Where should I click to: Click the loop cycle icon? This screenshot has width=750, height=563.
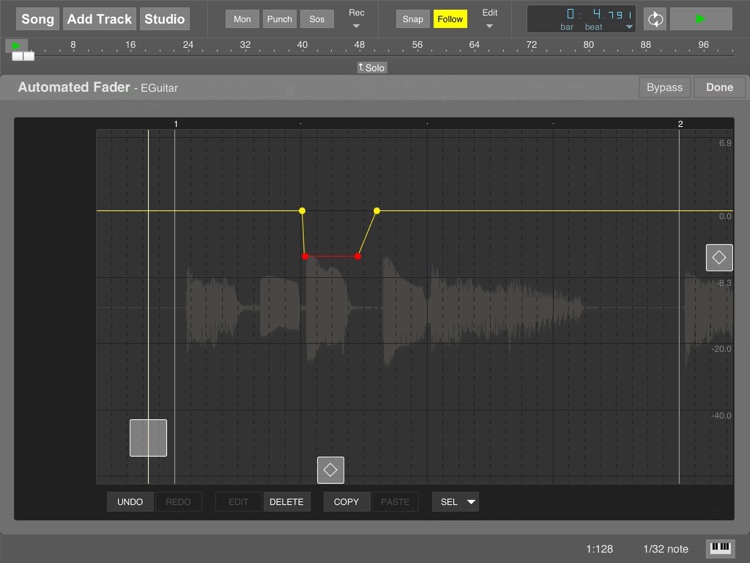(655, 19)
